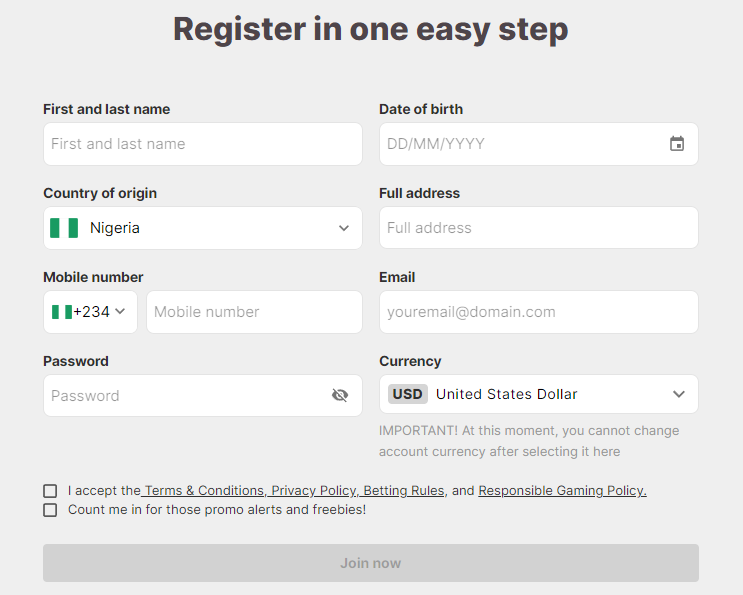Click the Nigeria flag in Country of origin
This screenshot has width=743, height=595.
coord(64,228)
